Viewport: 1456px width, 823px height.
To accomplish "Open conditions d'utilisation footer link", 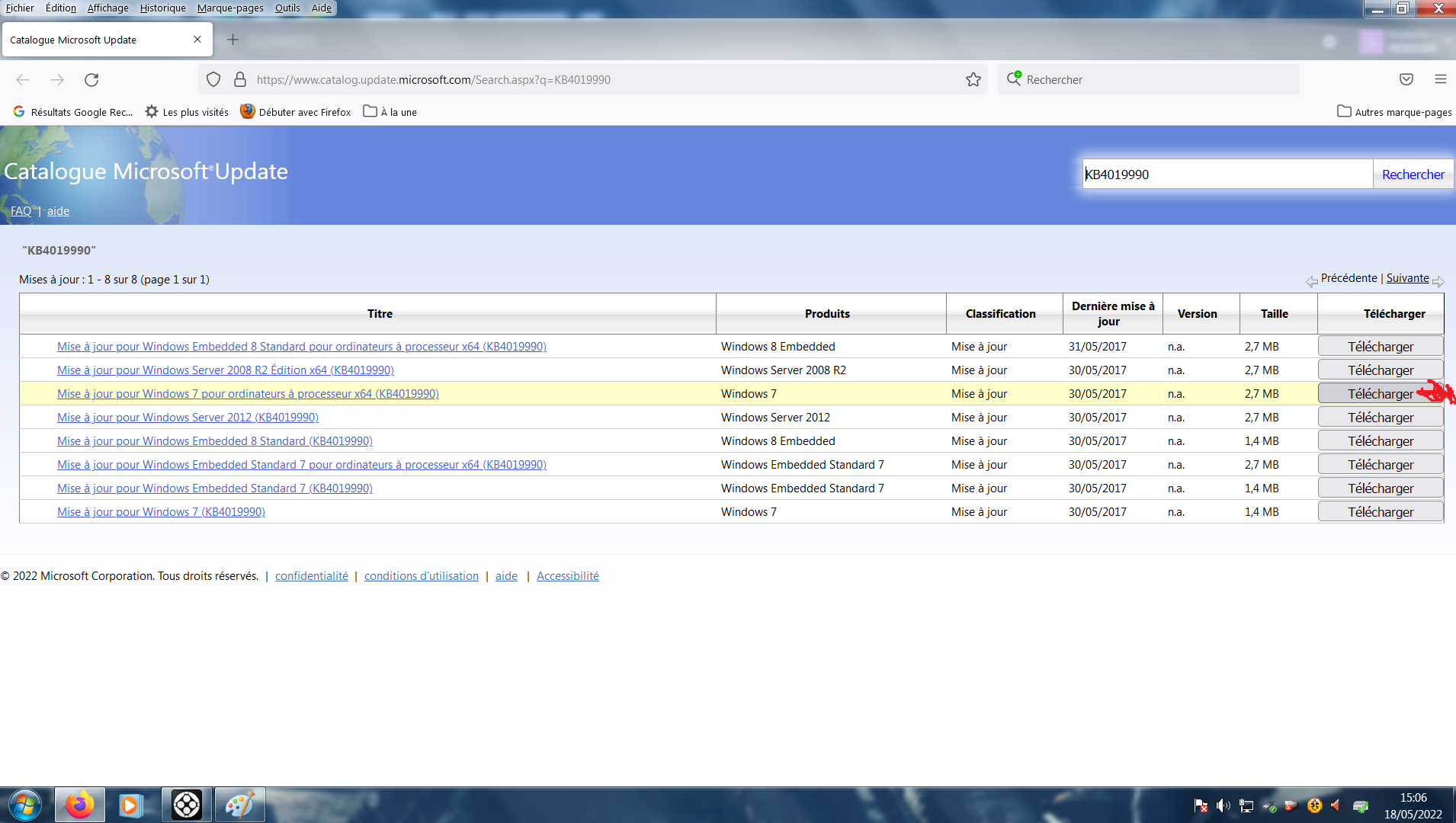I will coord(421,576).
